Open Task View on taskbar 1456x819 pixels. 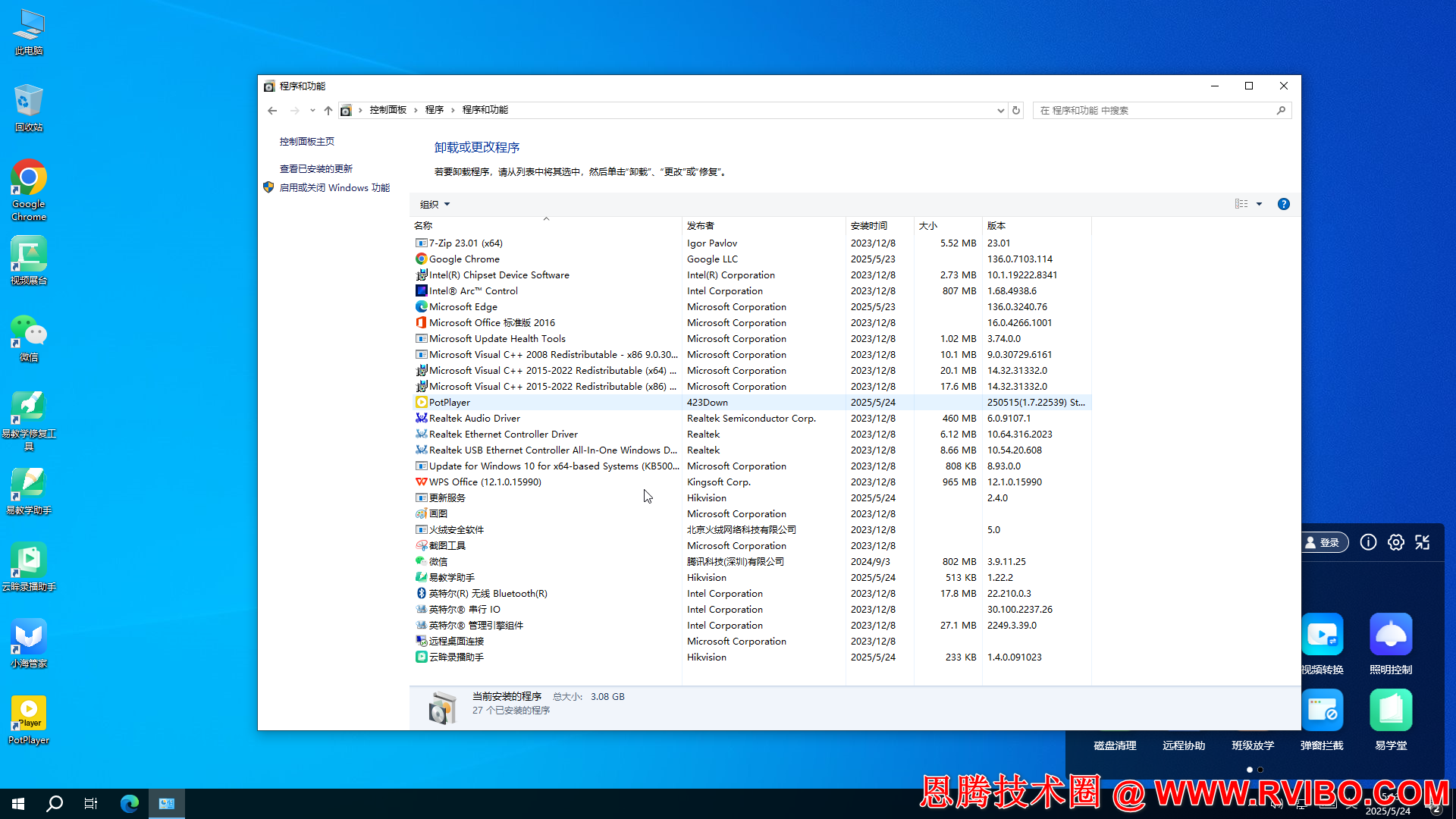(x=91, y=803)
